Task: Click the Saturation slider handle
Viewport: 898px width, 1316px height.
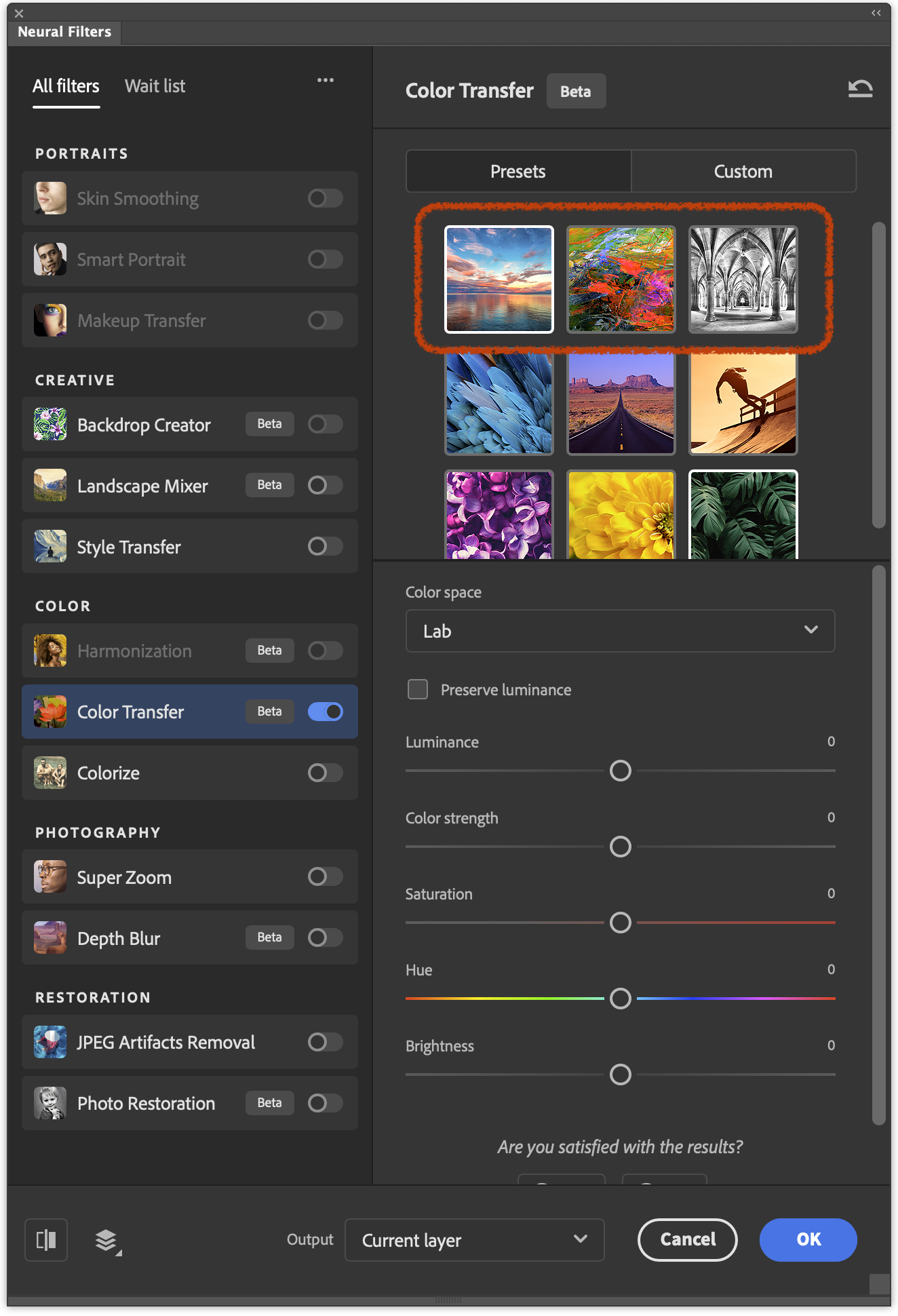Action: pyautogui.click(x=621, y=923)
